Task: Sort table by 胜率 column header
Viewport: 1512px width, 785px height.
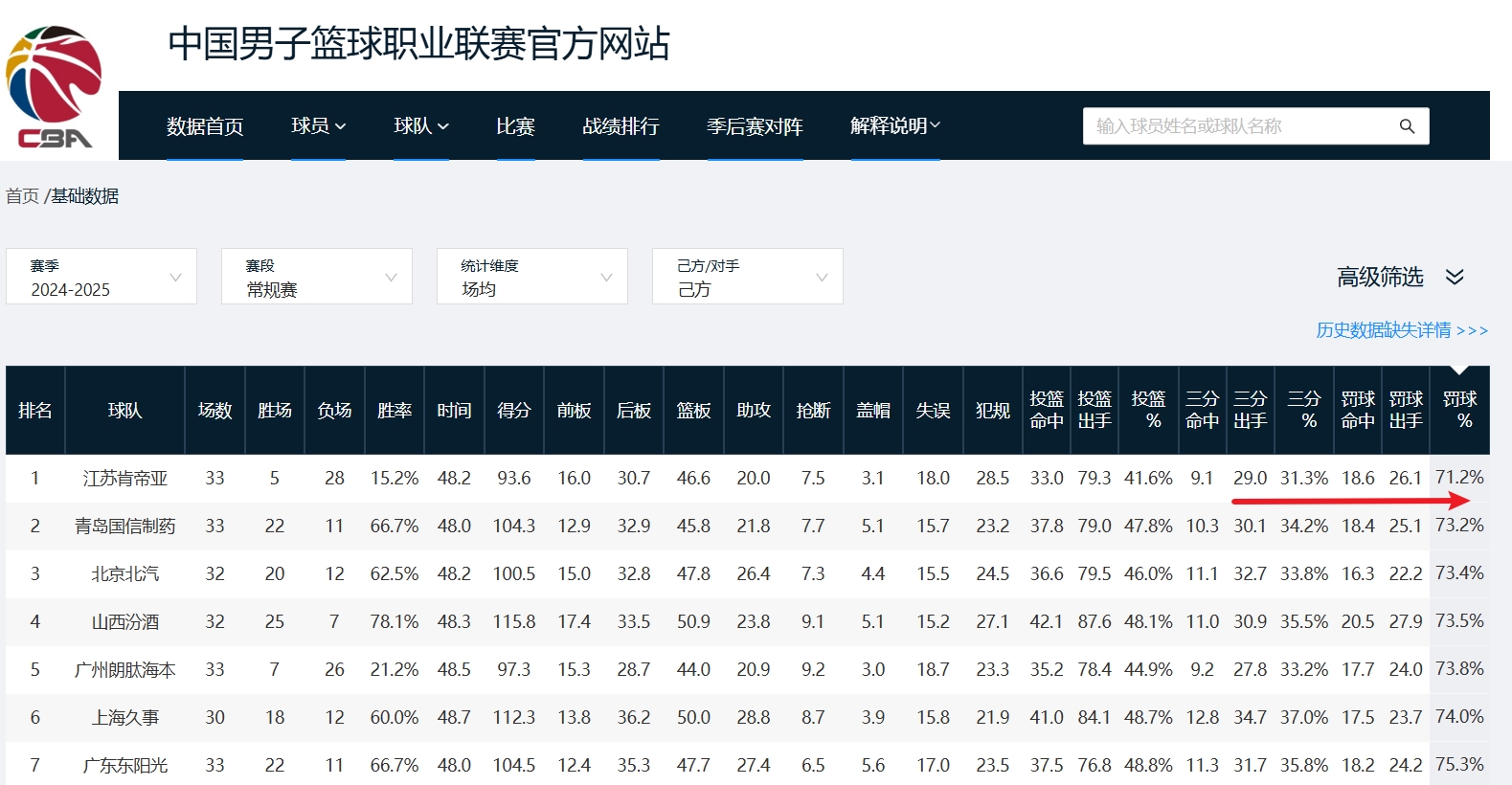Action: [395, 411]
